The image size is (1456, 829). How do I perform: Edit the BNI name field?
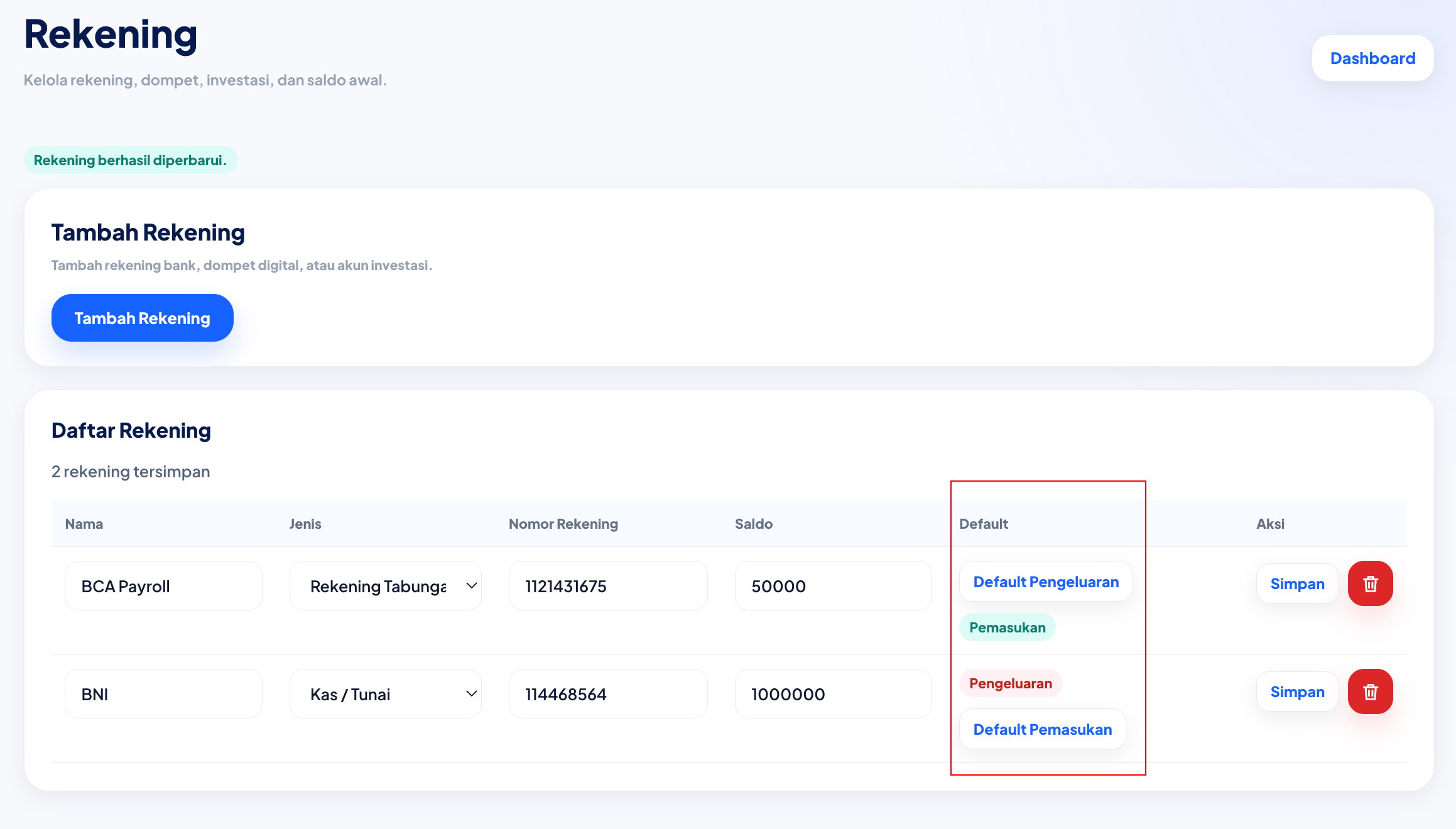click(163, 694)
